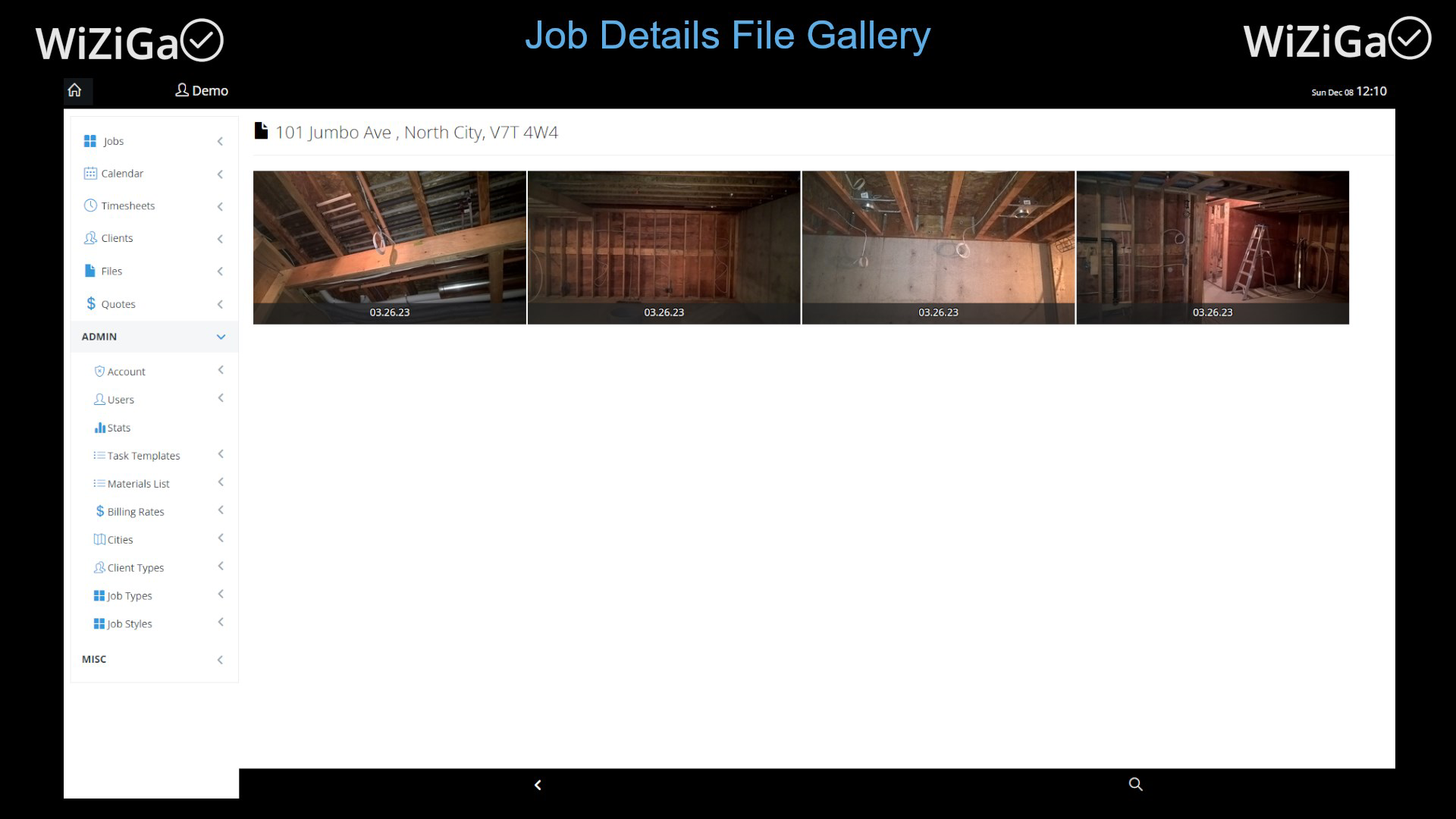Click the Task Templates list icon
The height and width of the screenshot is (819, 1456).
pyautogui.click(x=99, y=456)
